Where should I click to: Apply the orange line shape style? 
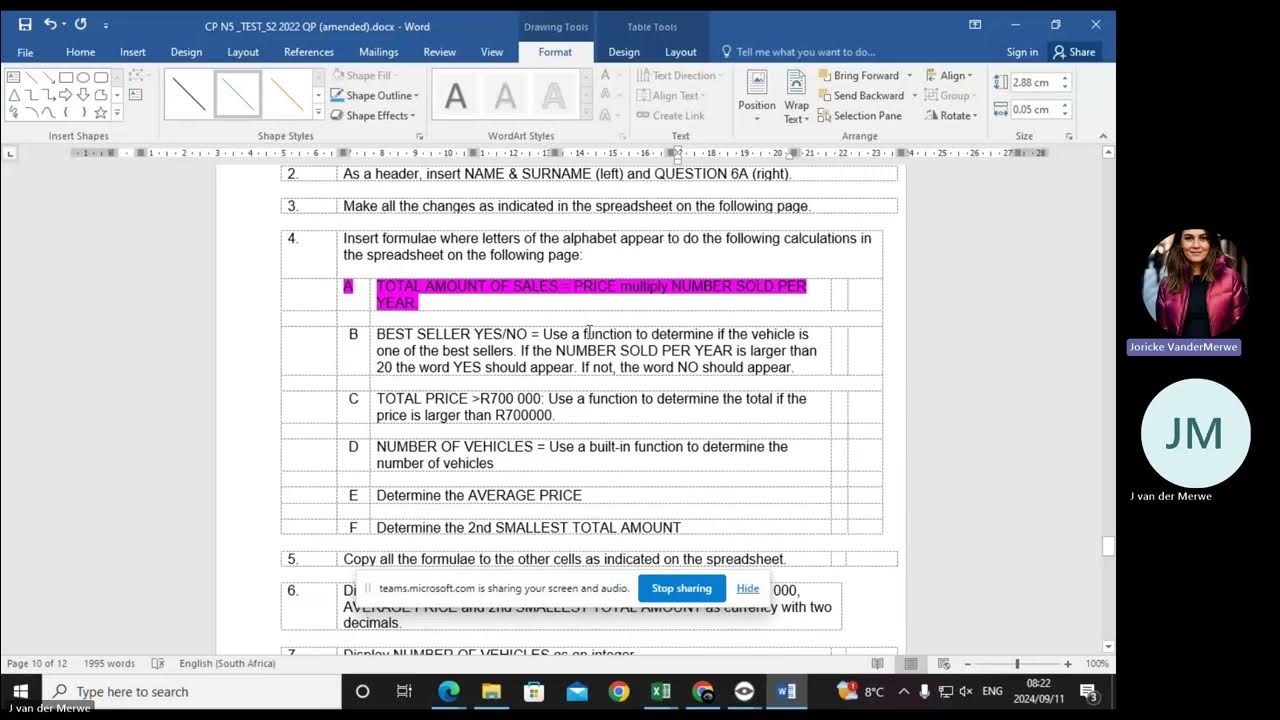286,94
